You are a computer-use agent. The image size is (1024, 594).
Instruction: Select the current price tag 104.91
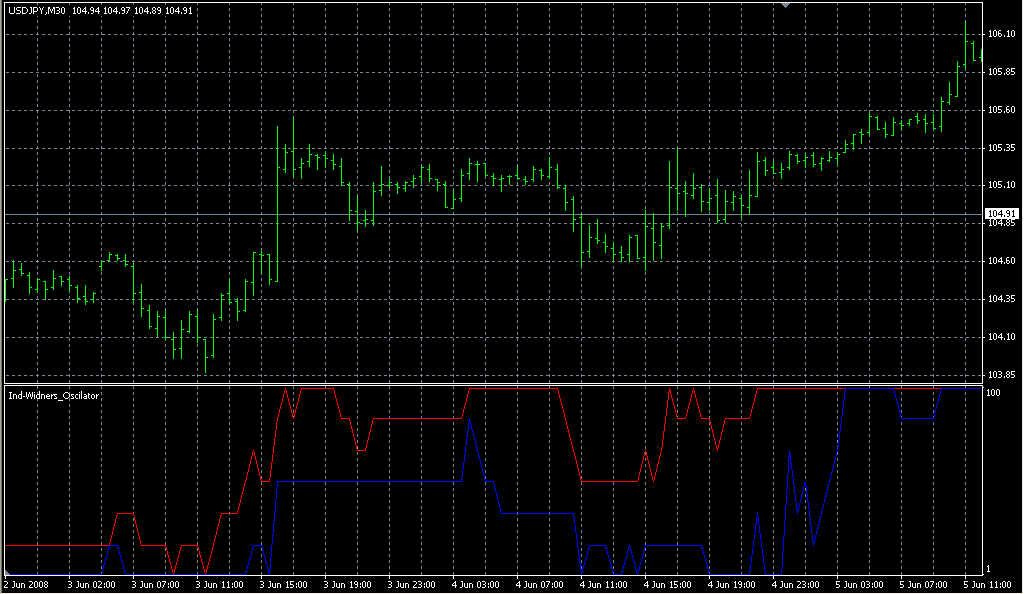tap(1001, 214)
